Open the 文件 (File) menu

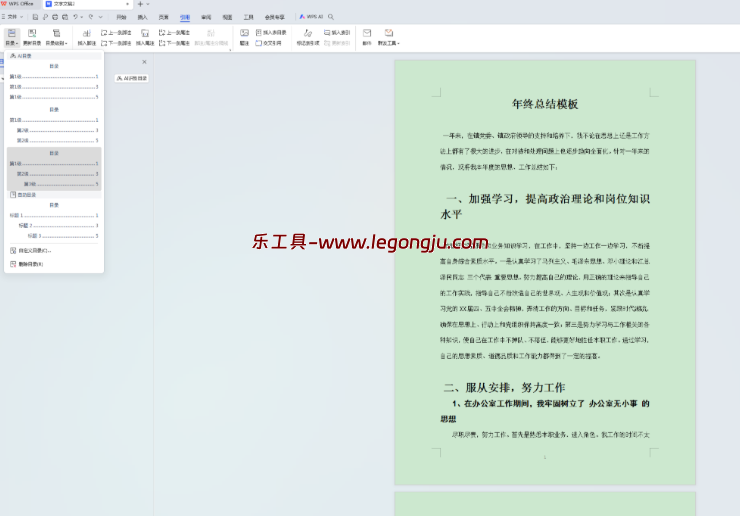(x=12, y=17)
